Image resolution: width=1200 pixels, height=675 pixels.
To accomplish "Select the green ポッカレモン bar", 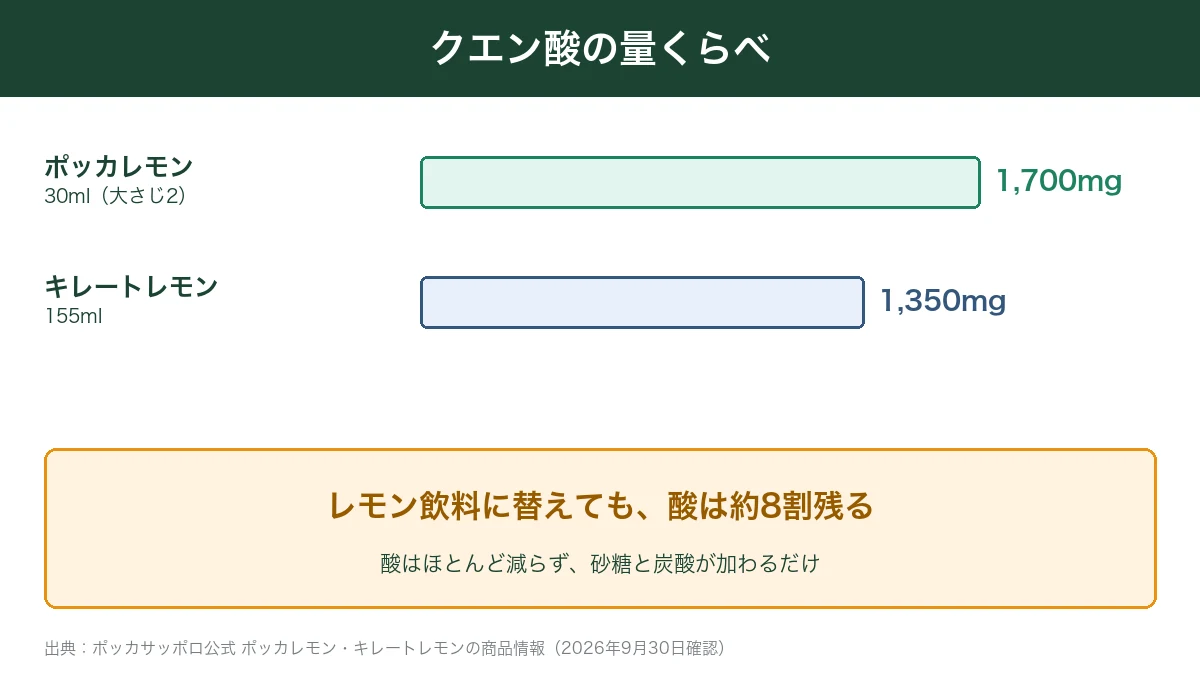I will click(x=700, y=182).
